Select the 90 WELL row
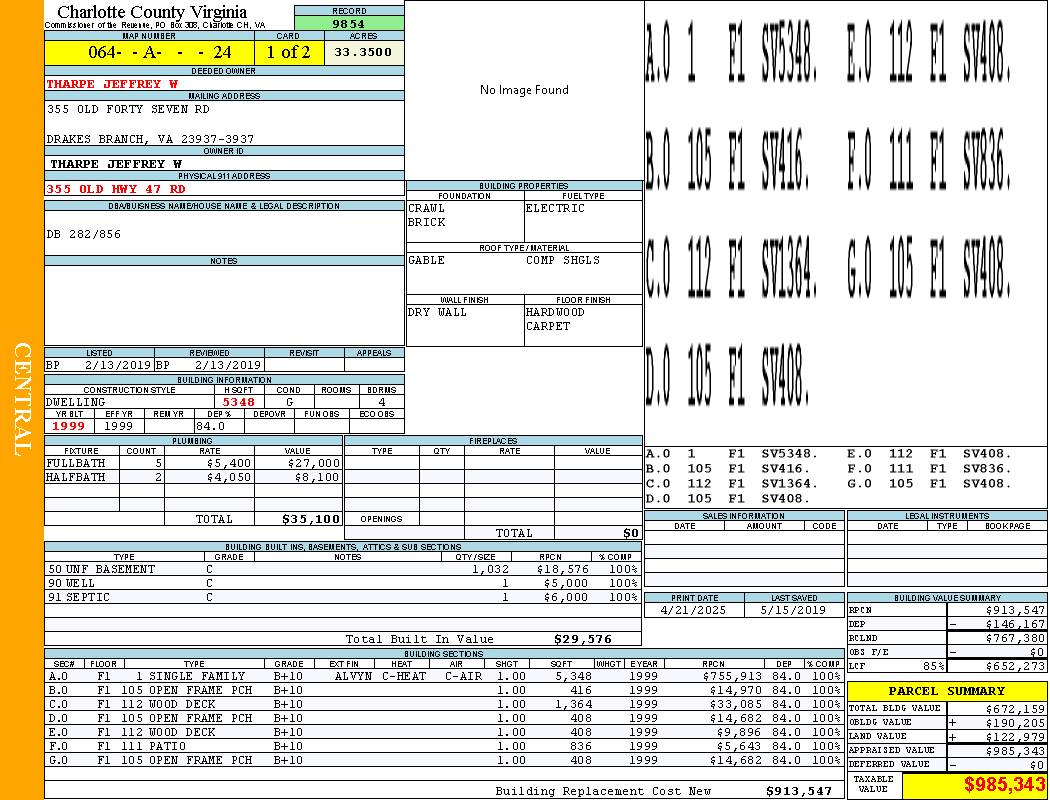The width and height of the screenshot is (1050, 800). 343,583
